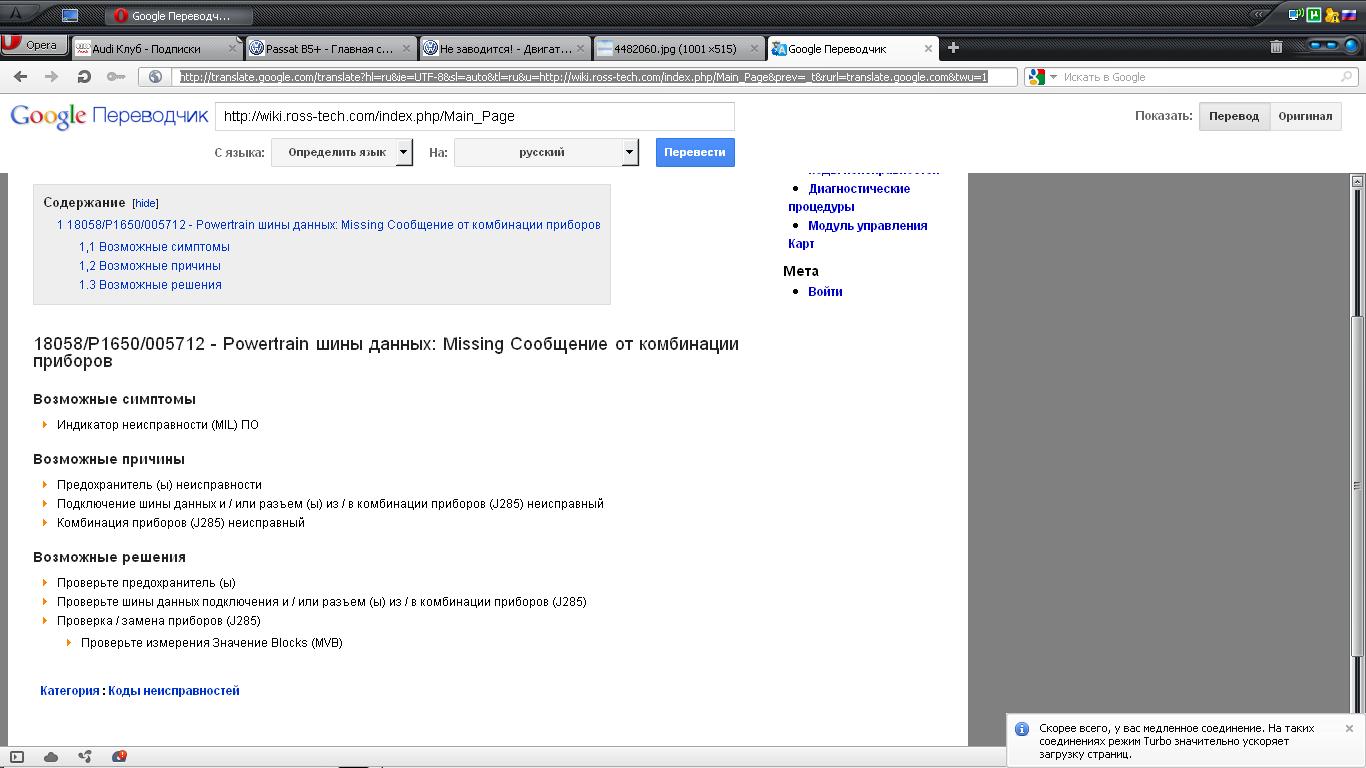
Task: Close the Turbo slow connection notification
Action: click(1349, 728)
